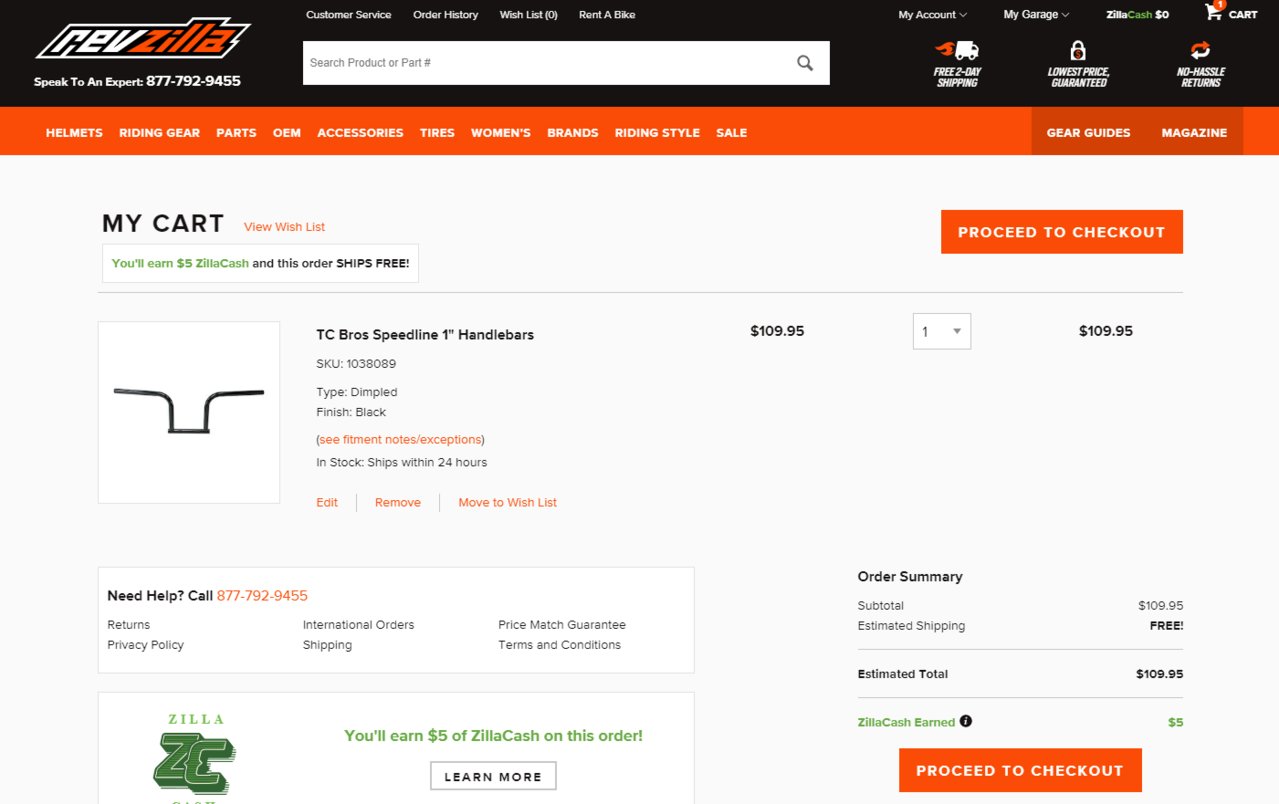
Task: Open the My Account dropdown
Action: (x=932, y=15)
